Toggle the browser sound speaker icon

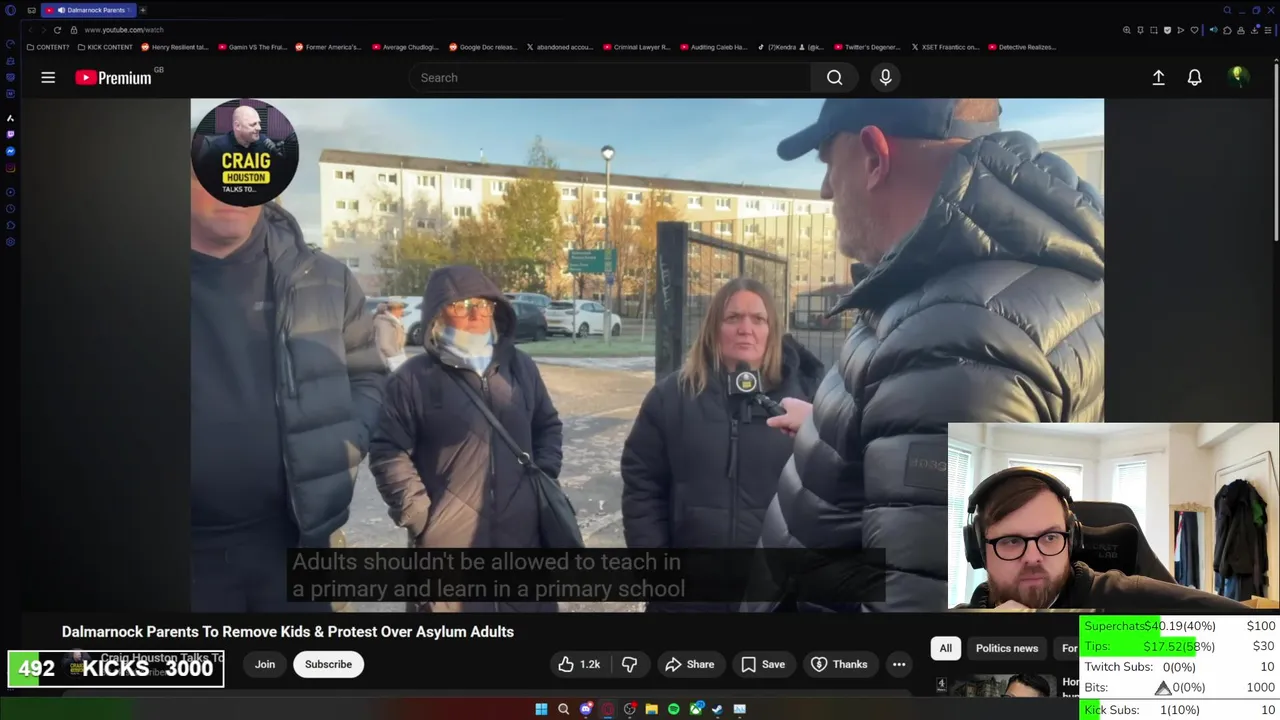pos(1214,30)
